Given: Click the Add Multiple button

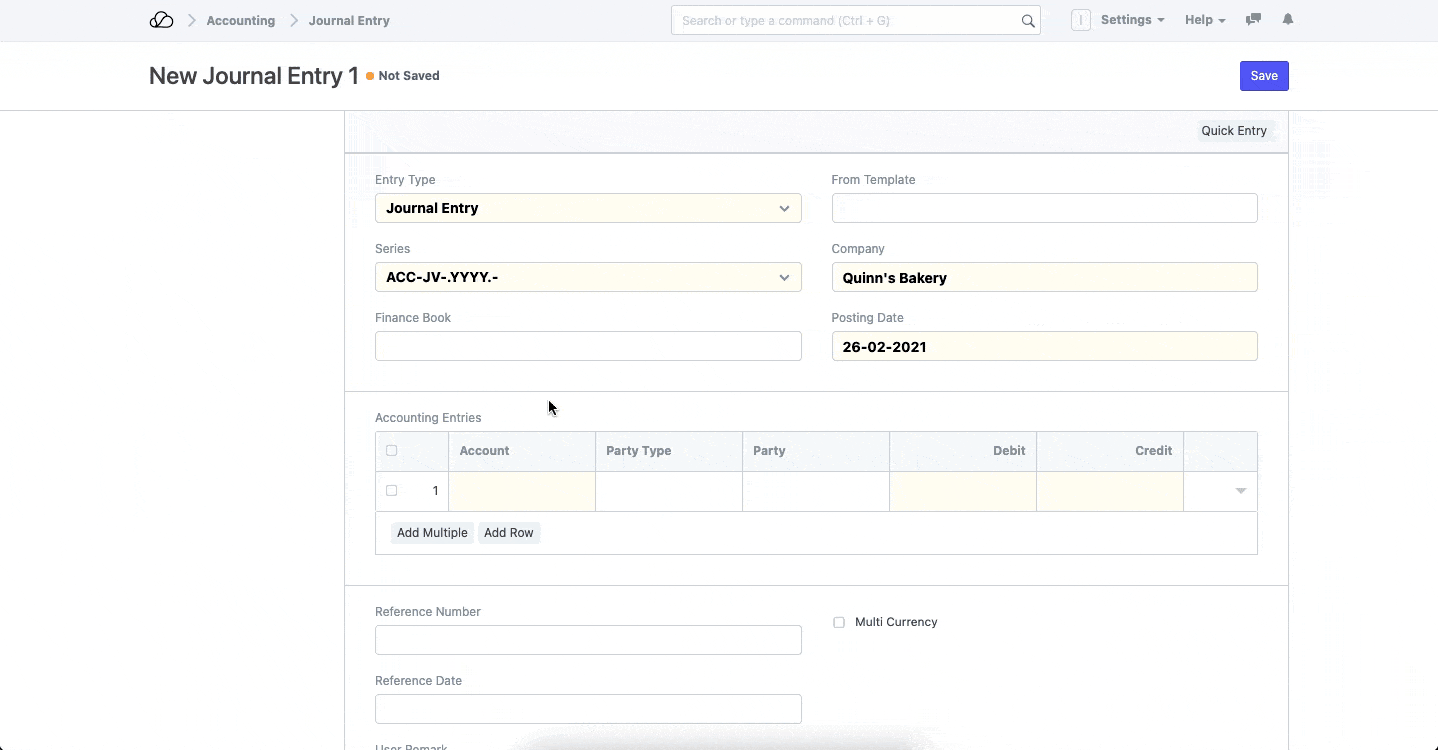Looking at the screenshot, I should [x=432, y=533].
